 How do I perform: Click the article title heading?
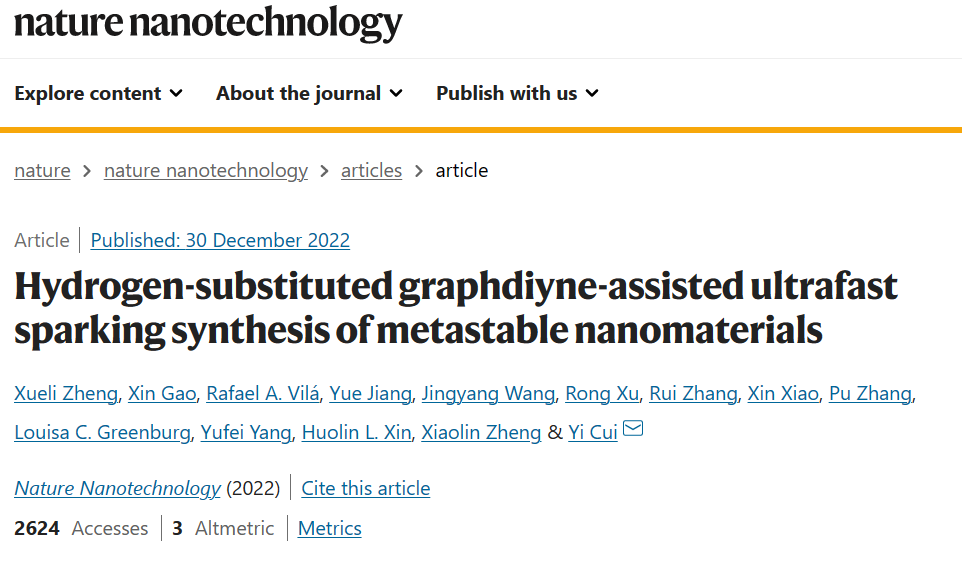tap(455, 308)
